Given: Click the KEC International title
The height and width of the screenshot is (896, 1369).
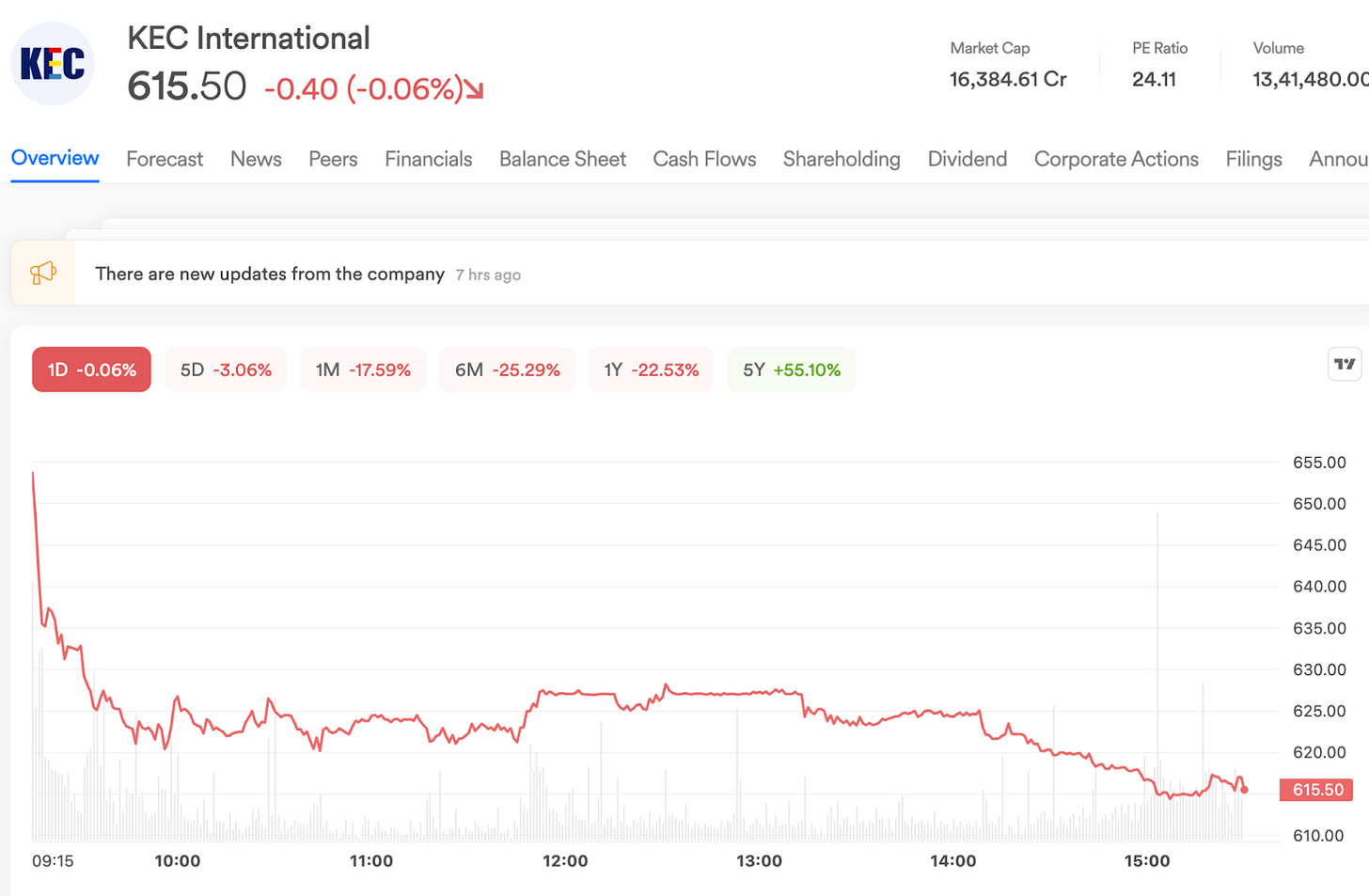Looking at the screenshot, I should click(248, 39).
